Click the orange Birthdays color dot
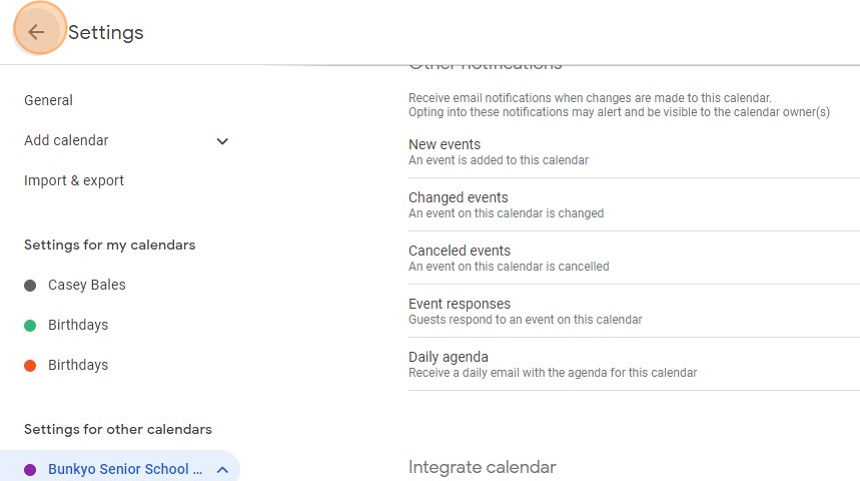Screen dimensions: 860x481 (30, 365)
